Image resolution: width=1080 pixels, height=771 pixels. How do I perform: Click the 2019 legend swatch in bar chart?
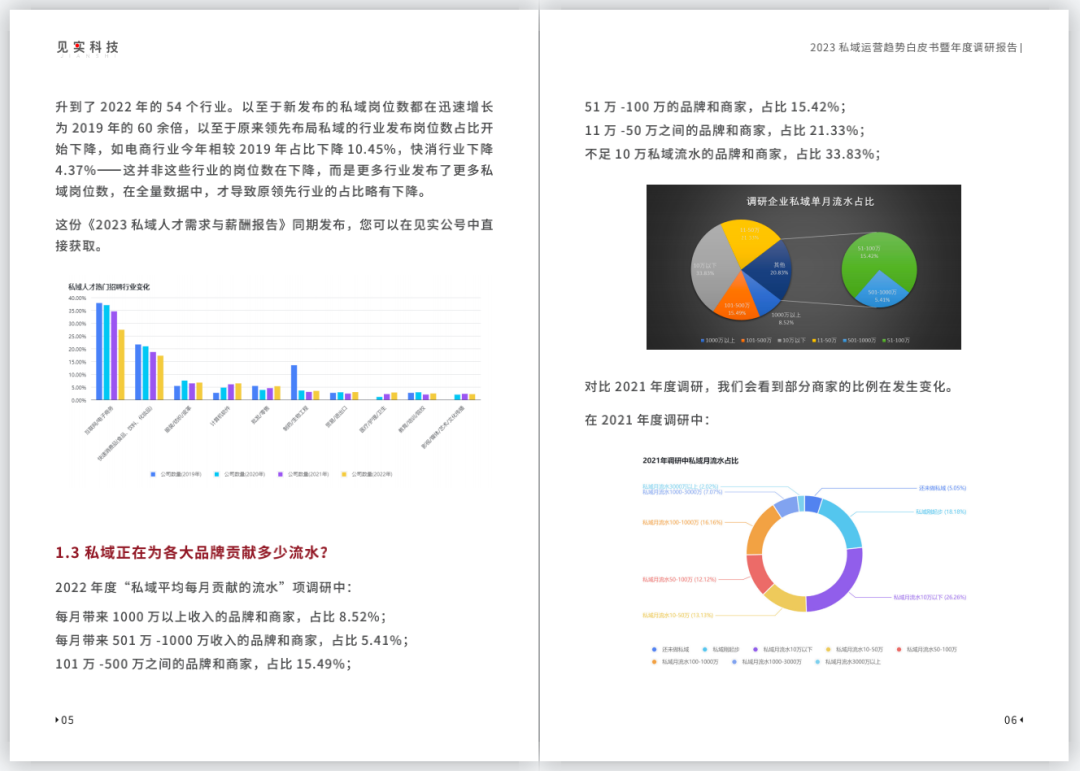point(153,474)
